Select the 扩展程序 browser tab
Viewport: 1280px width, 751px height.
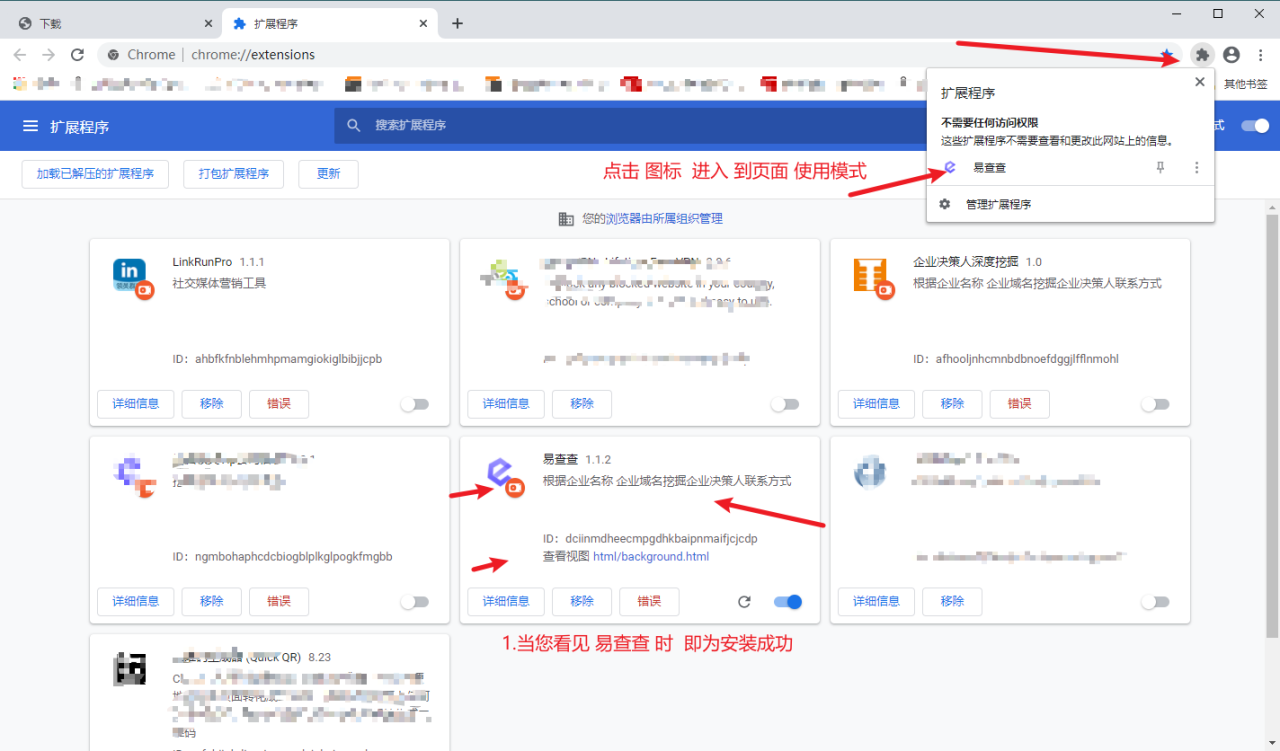pyautogui.click(x=330, y=24)
